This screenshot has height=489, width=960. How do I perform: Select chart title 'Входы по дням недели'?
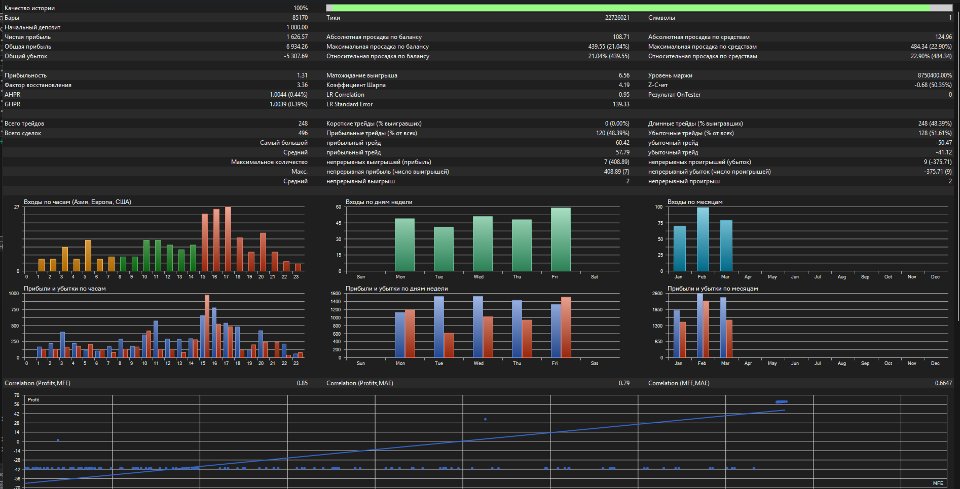coord(378,202)
